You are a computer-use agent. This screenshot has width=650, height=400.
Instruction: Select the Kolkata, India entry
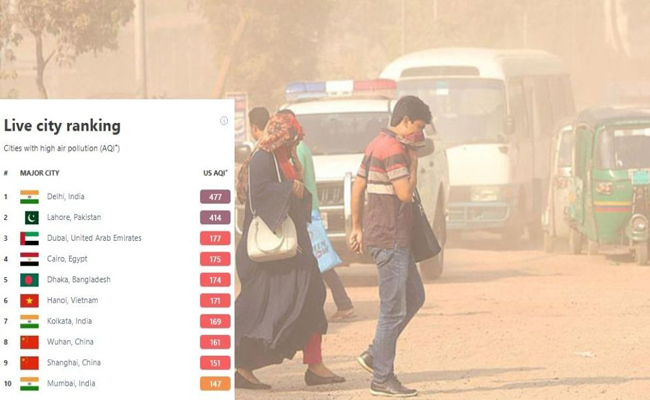[69, 321]
